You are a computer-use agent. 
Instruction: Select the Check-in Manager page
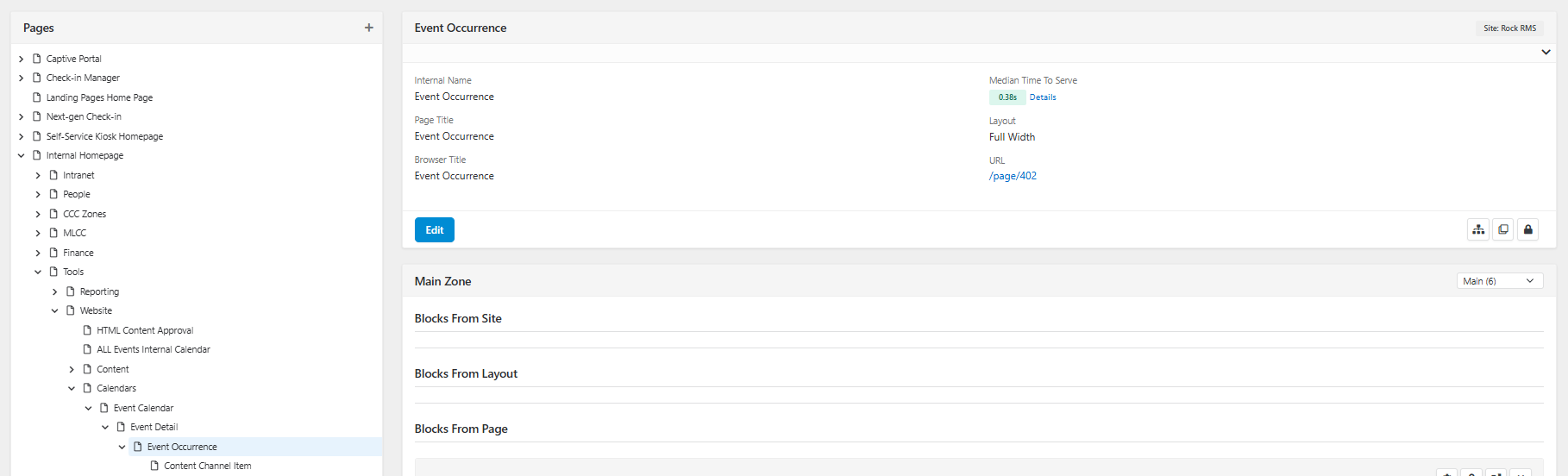click(x=83, y=78)
